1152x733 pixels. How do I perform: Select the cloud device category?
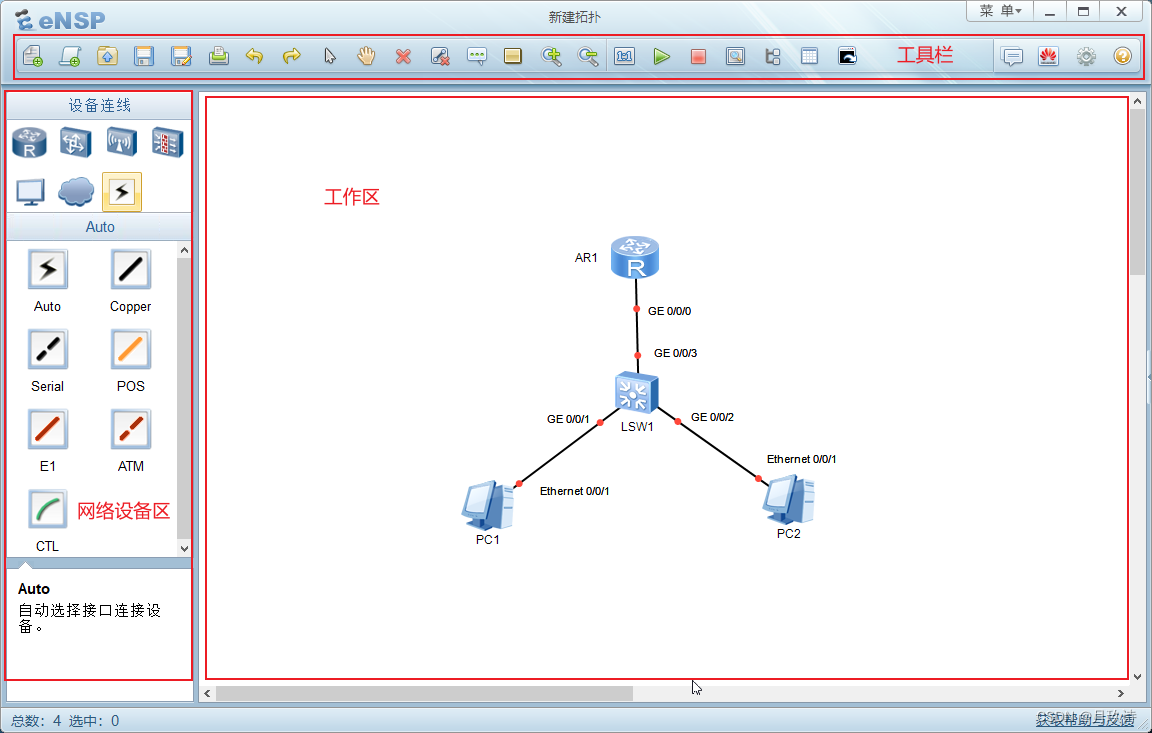(x=76, y=192)
